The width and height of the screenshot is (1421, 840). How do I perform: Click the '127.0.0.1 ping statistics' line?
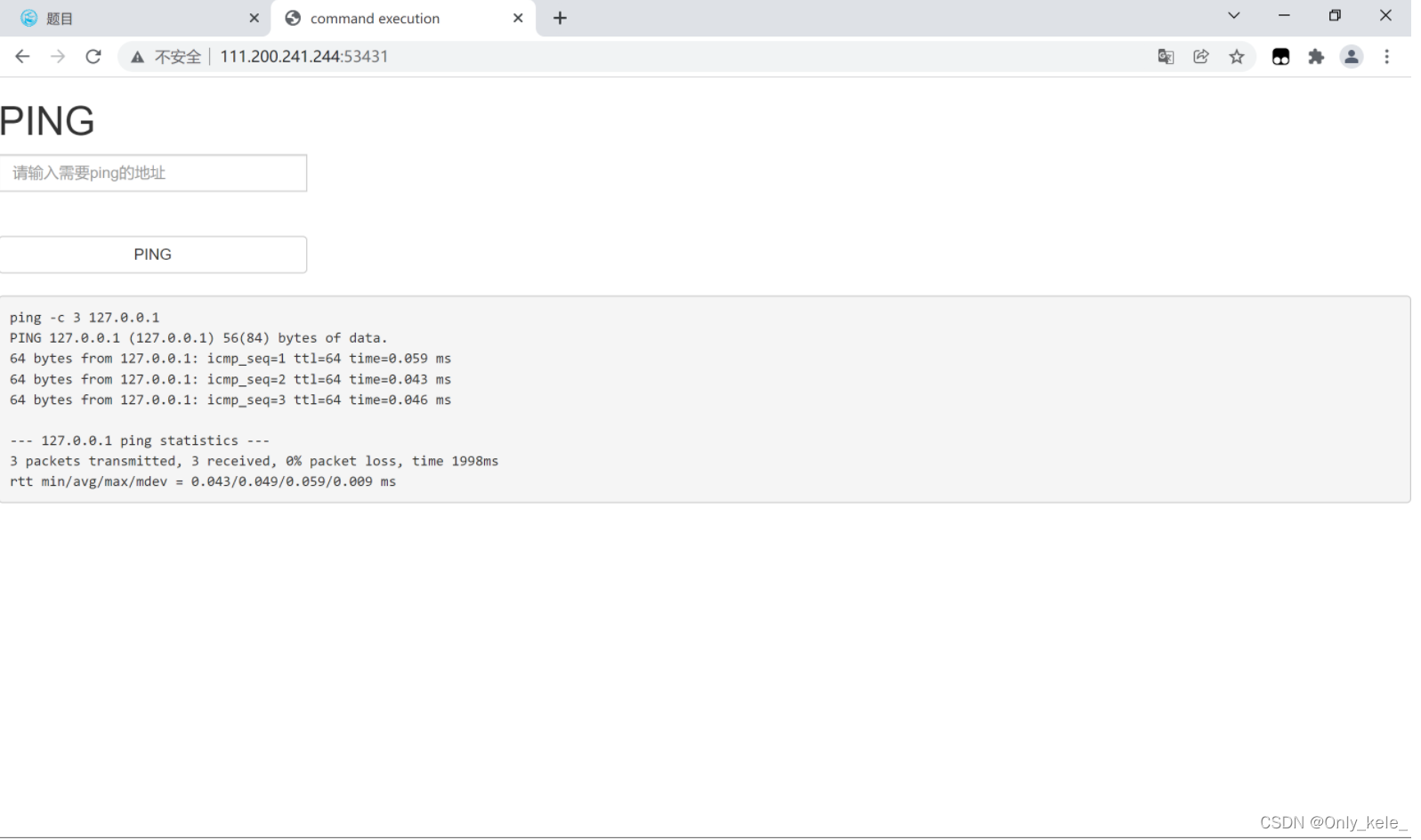click(x=140, y=440)
